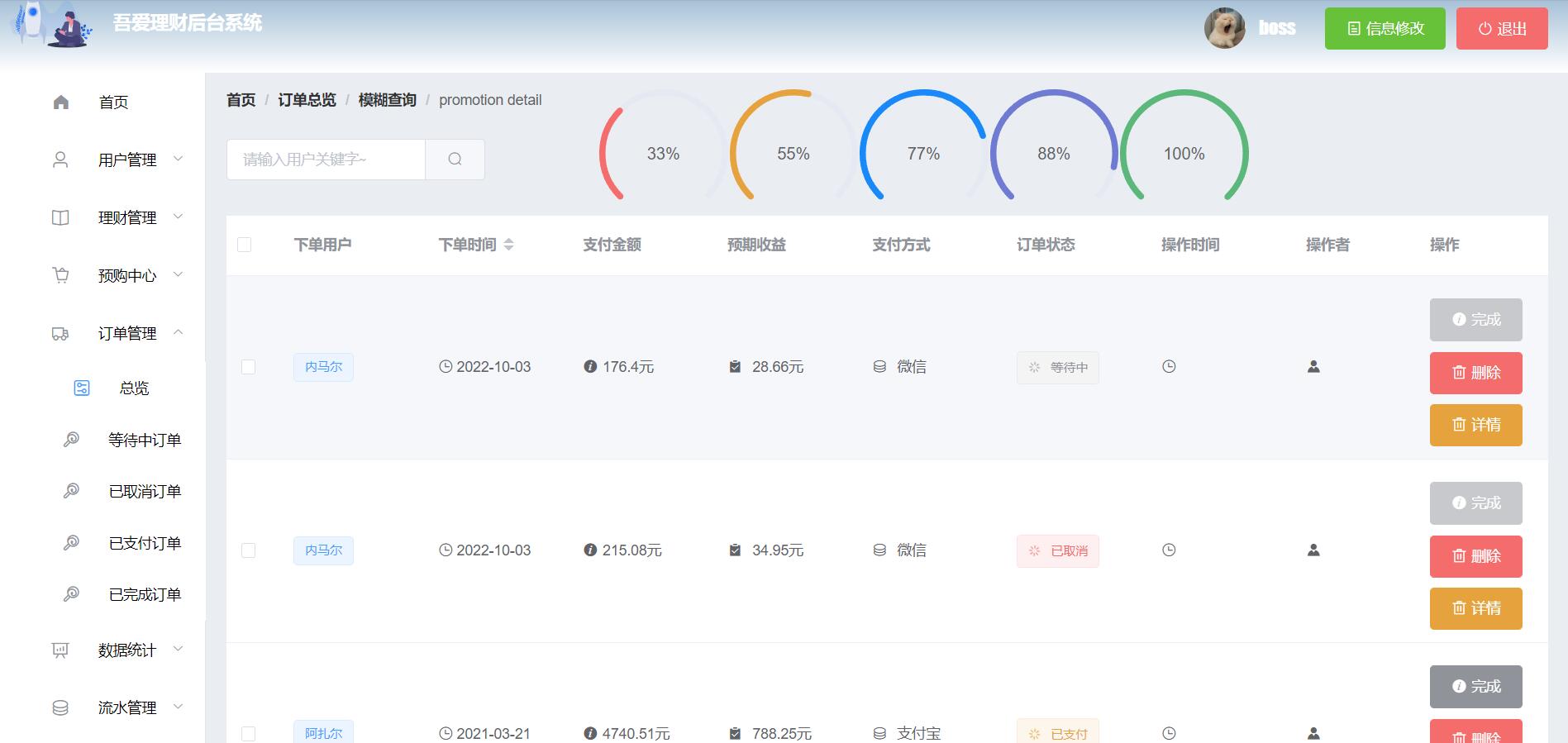The width and height of the screenshot is (1568, 743).
Task: Click the search icon beside 已完成订单
Action: tap(71, 594)
